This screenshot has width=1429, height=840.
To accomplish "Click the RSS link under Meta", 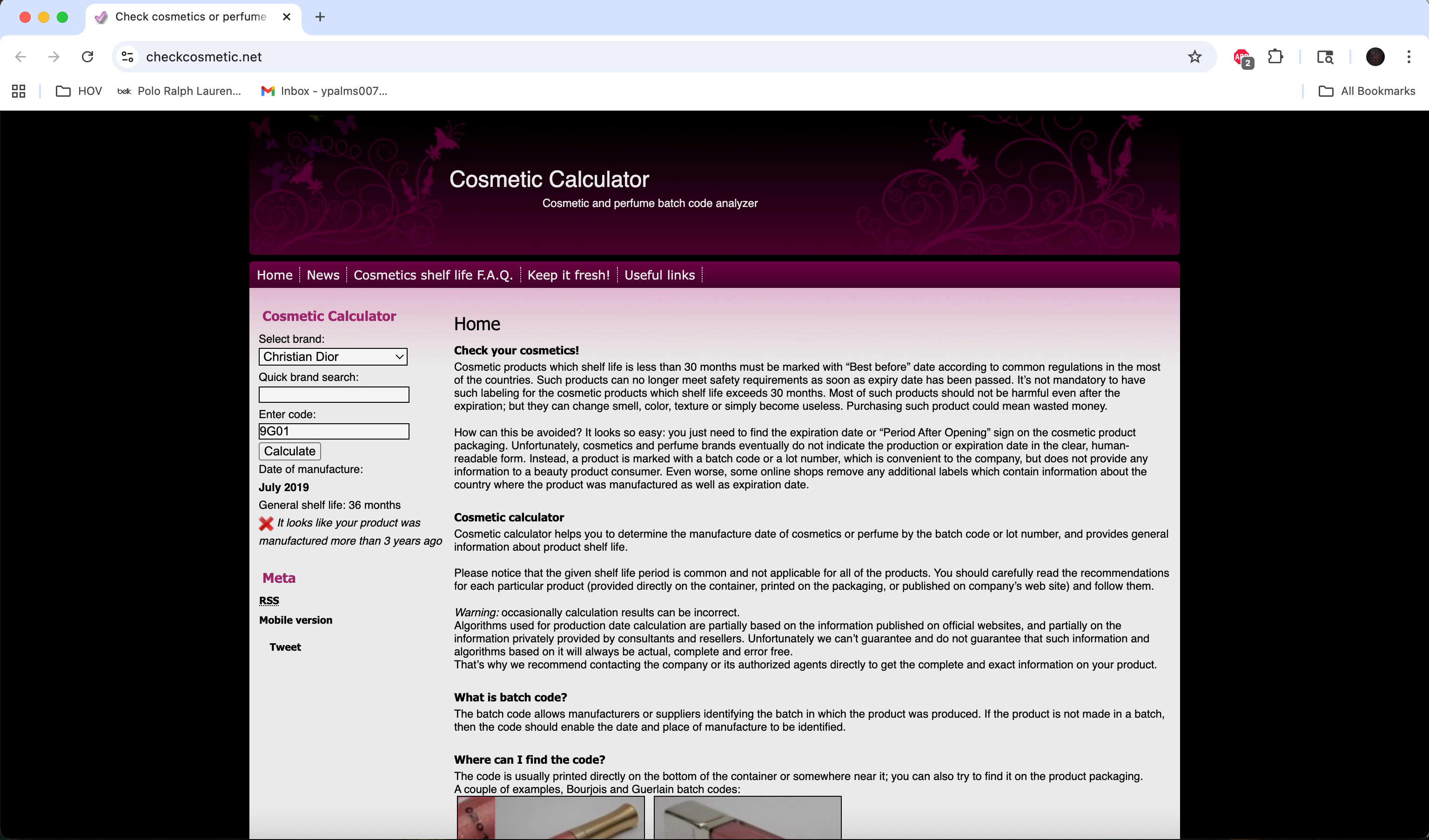I will (x=269, y=601).
